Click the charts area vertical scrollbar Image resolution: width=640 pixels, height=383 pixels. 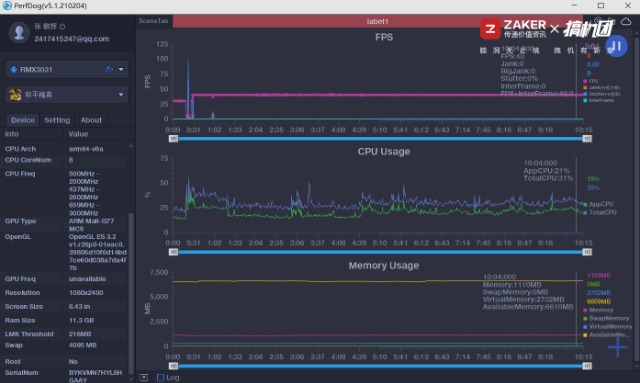click(636, 200)
